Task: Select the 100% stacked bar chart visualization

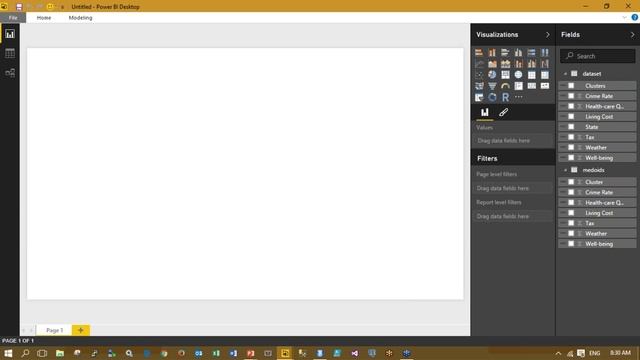Action: (531, 53)
